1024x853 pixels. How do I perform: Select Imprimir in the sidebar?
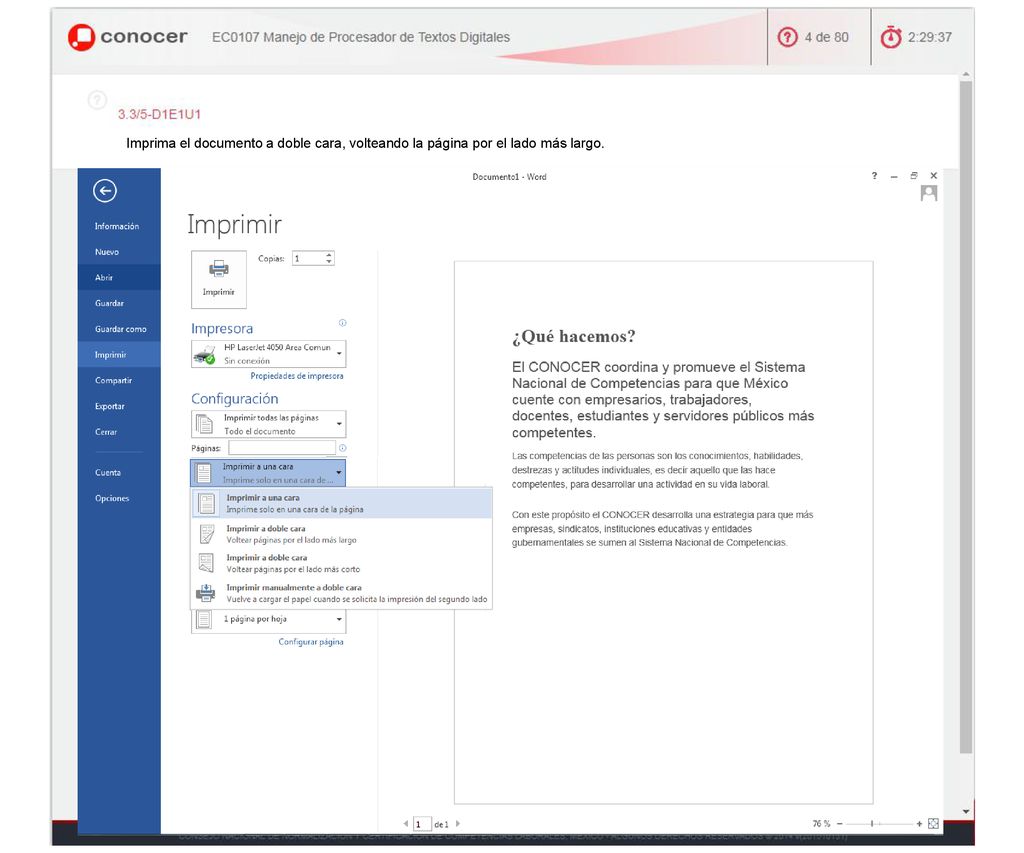(119, 355)
